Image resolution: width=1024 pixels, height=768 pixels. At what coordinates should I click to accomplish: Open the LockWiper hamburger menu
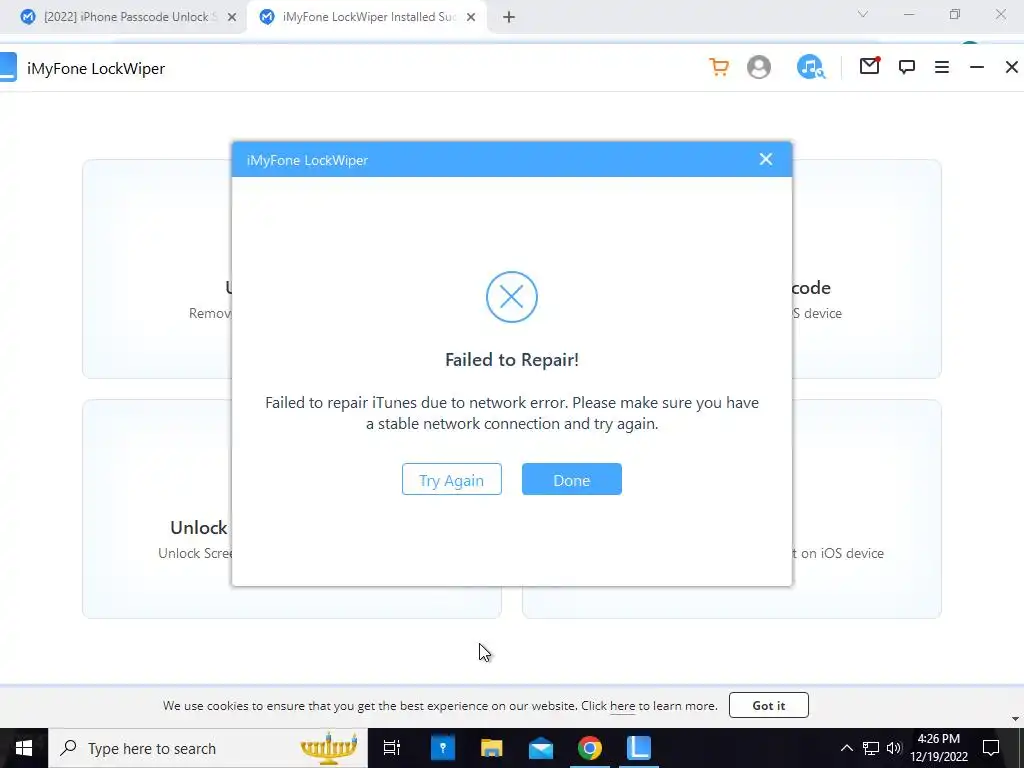click(942, 67)
